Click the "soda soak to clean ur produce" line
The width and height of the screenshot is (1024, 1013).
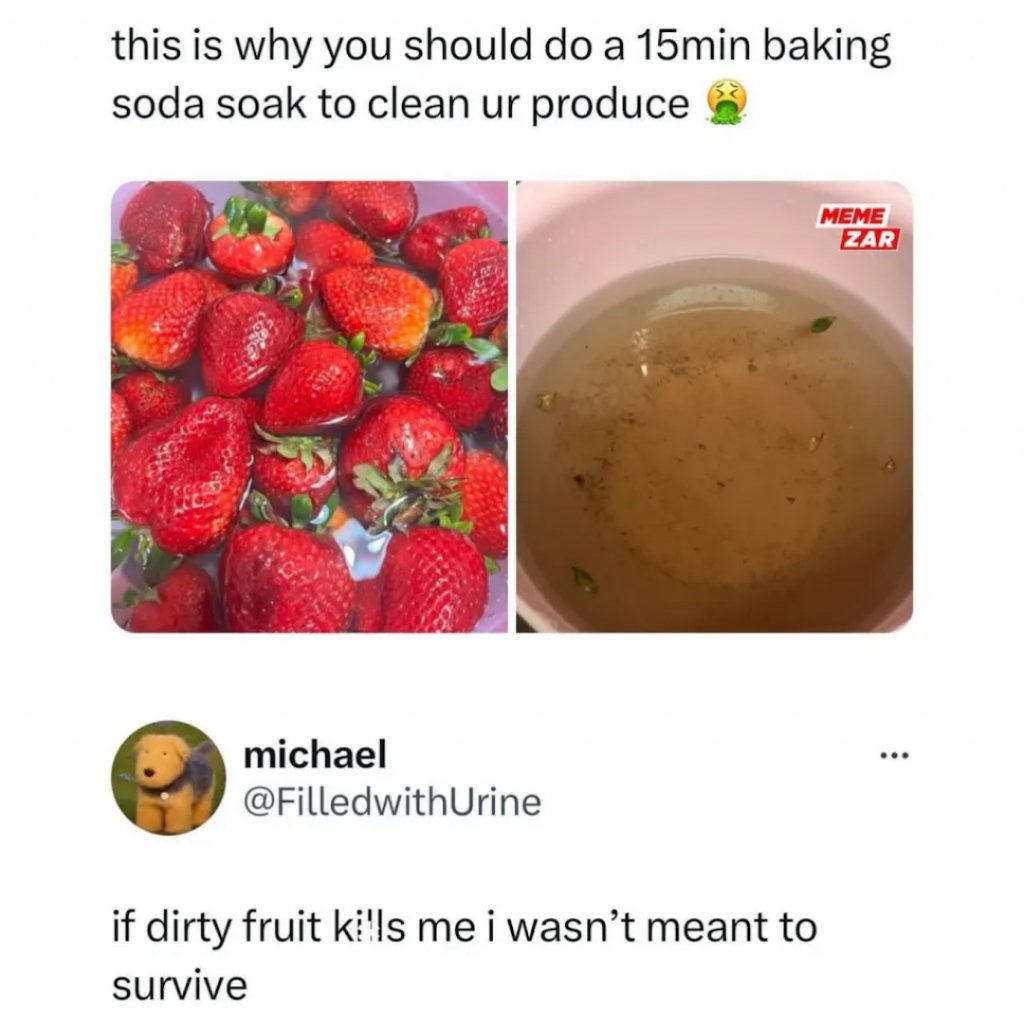click(x=400, y=105)
